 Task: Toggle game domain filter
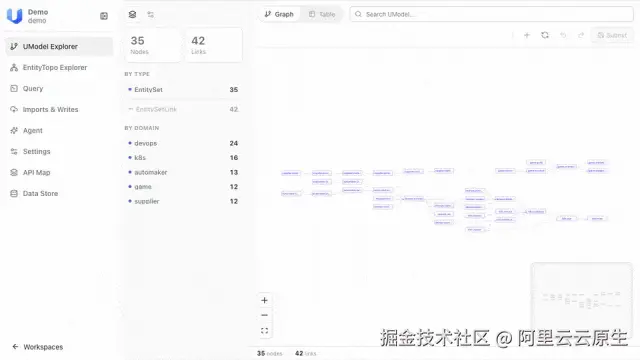pos(183,187)
